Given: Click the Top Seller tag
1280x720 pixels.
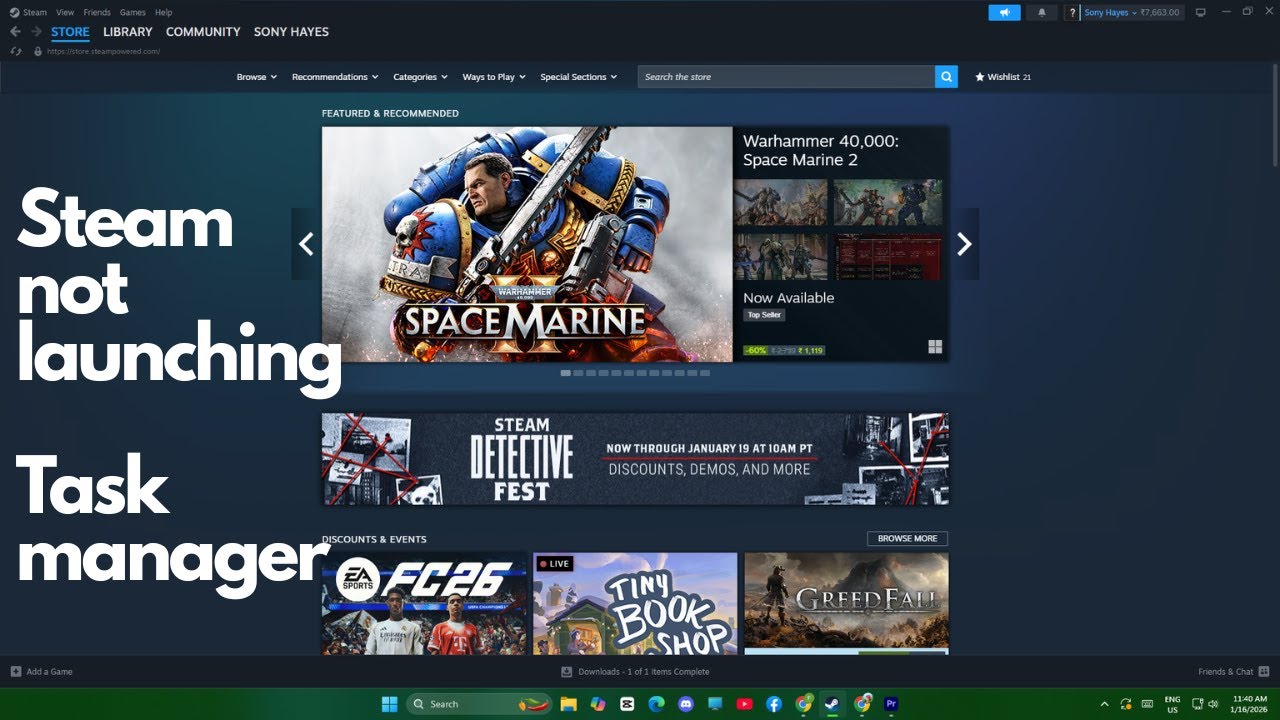Looking at the screenshot, I should tap(764, 315).
